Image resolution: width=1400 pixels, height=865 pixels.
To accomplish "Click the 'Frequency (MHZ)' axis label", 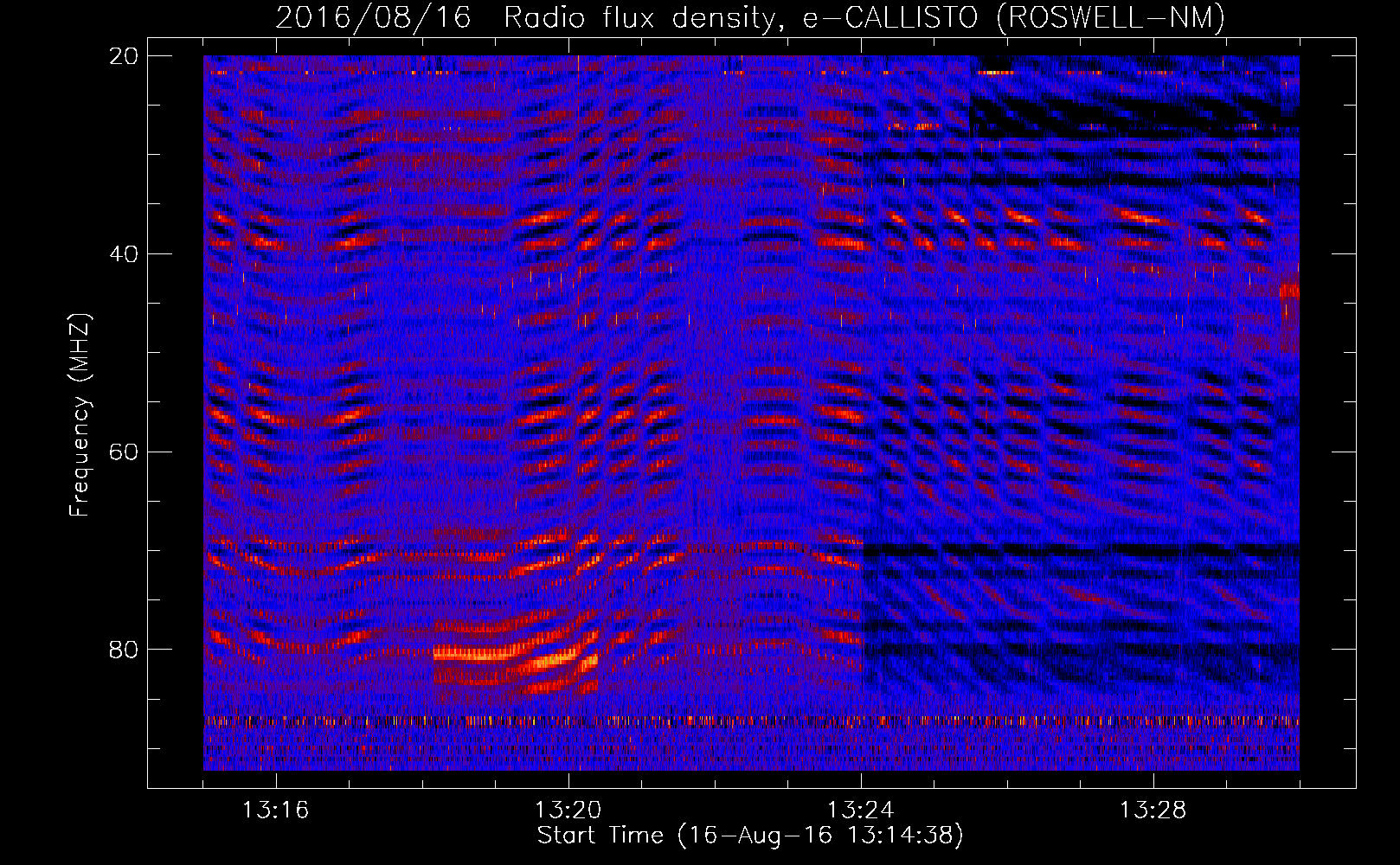I will [x=80, y=415].
